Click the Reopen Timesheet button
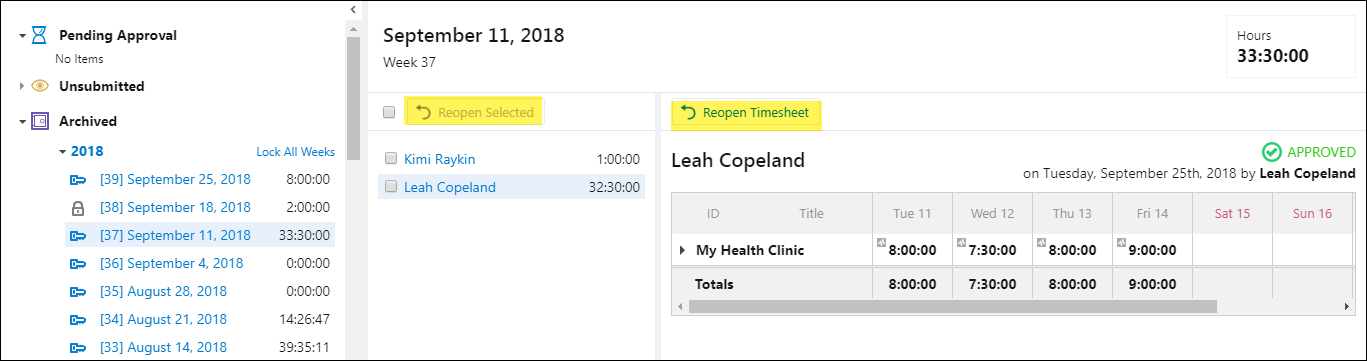1367x361 pixels. point(746,112)
